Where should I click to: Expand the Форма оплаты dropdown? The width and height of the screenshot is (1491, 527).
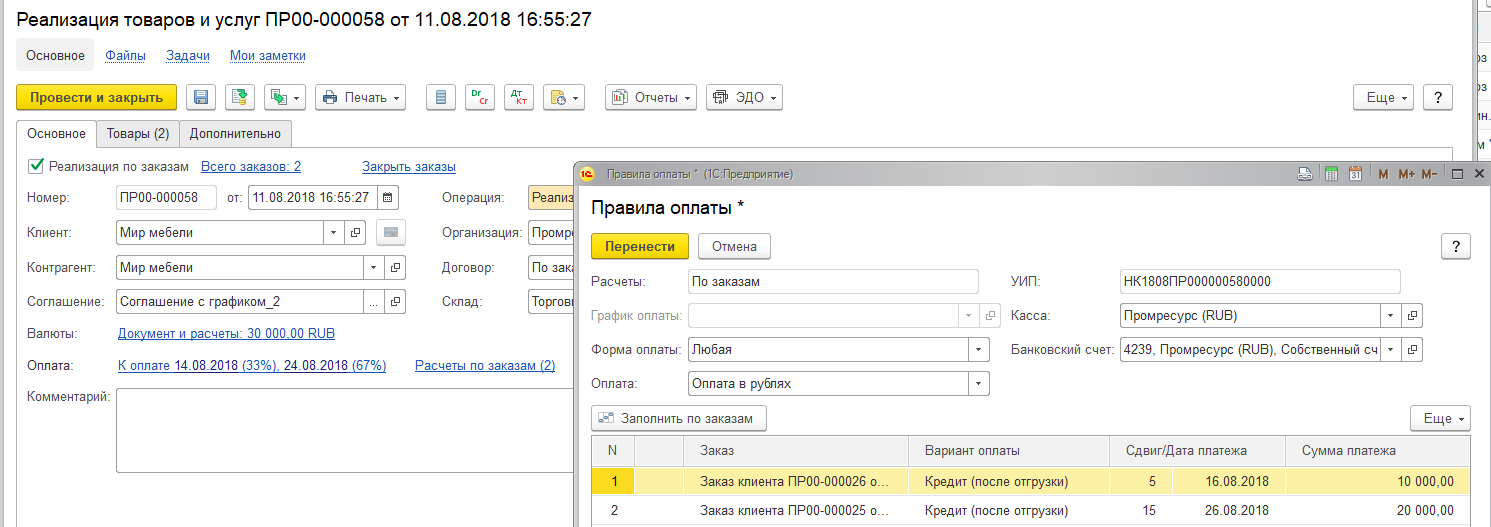point(978,350)
